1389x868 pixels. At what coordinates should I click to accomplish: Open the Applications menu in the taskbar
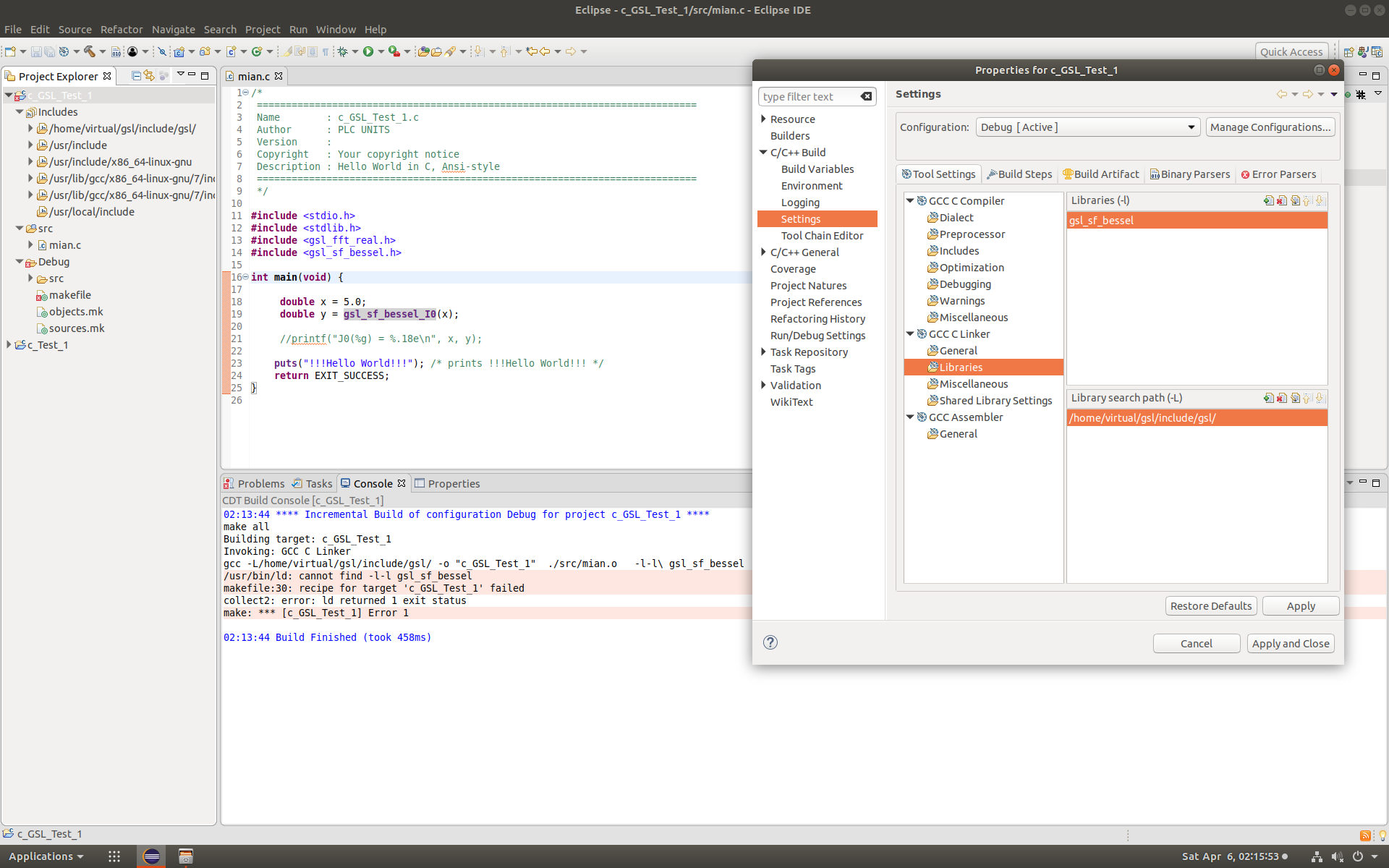(46, 856)
